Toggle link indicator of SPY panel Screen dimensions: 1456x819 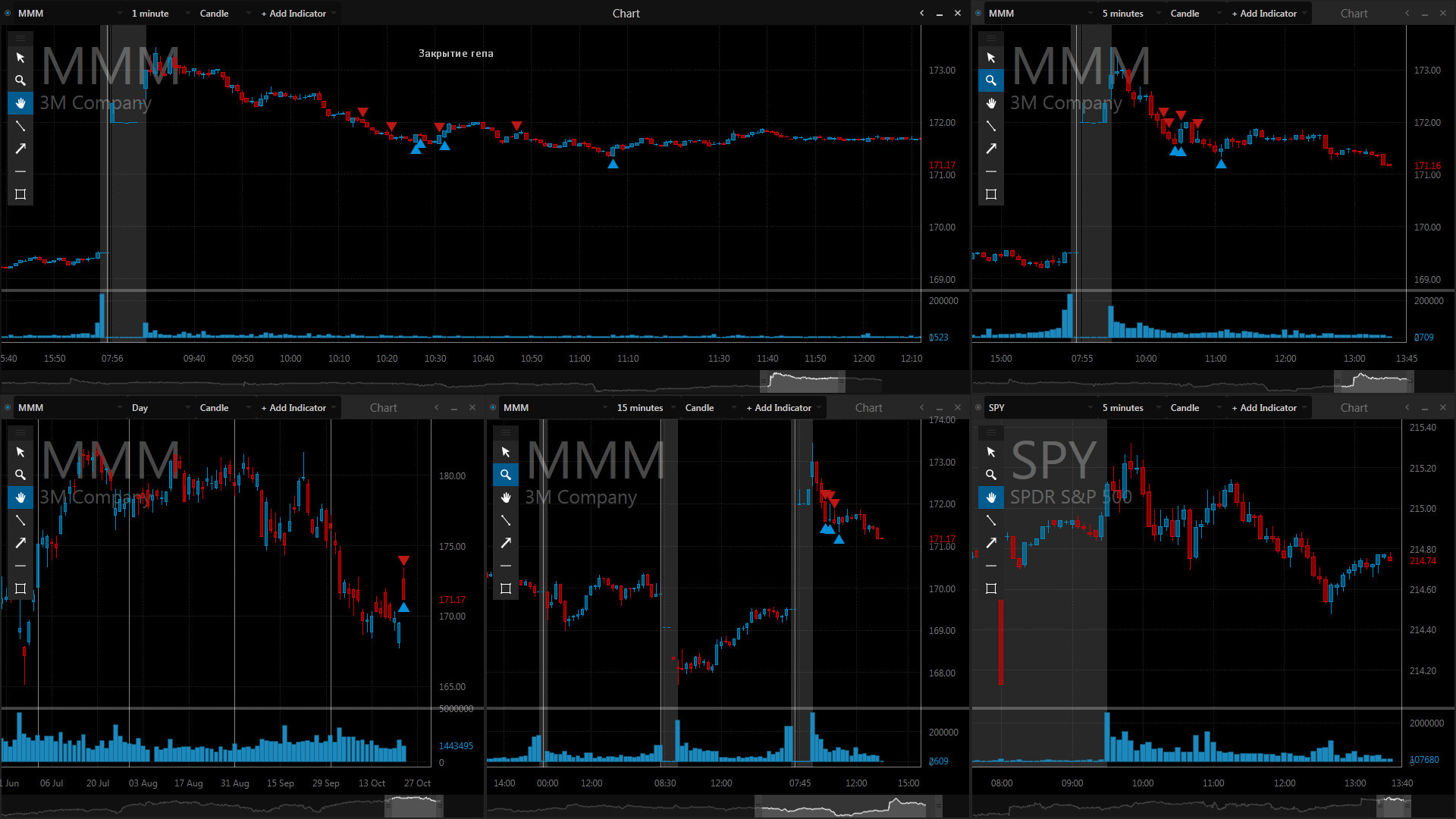point(978,407)
